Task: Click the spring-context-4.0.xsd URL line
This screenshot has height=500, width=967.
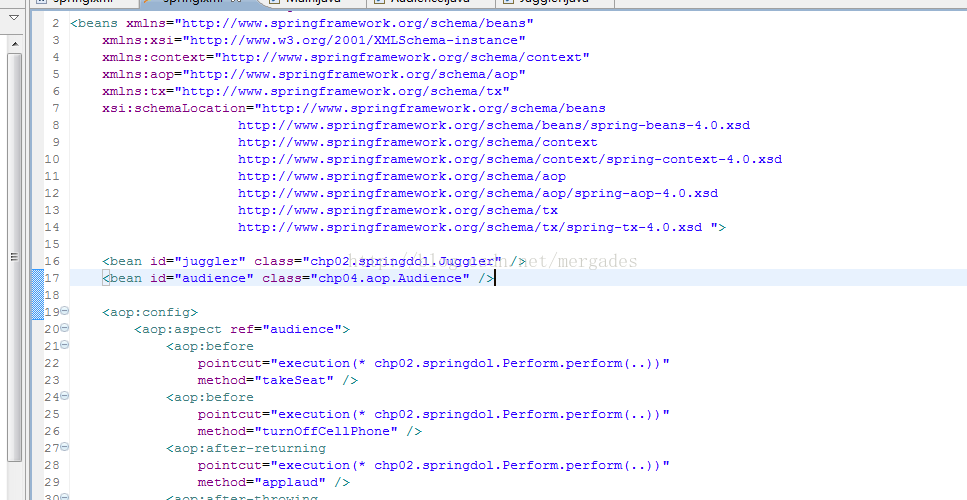Action: [x=510, y=159]
